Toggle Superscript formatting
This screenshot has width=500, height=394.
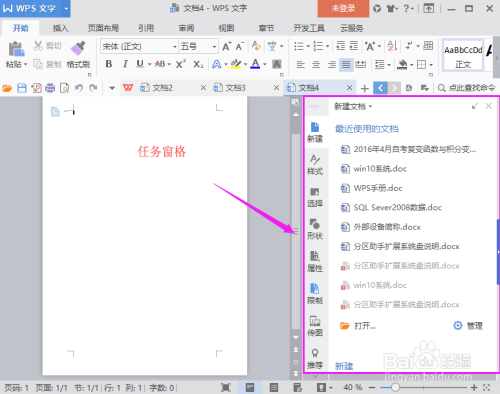[180, 64]
